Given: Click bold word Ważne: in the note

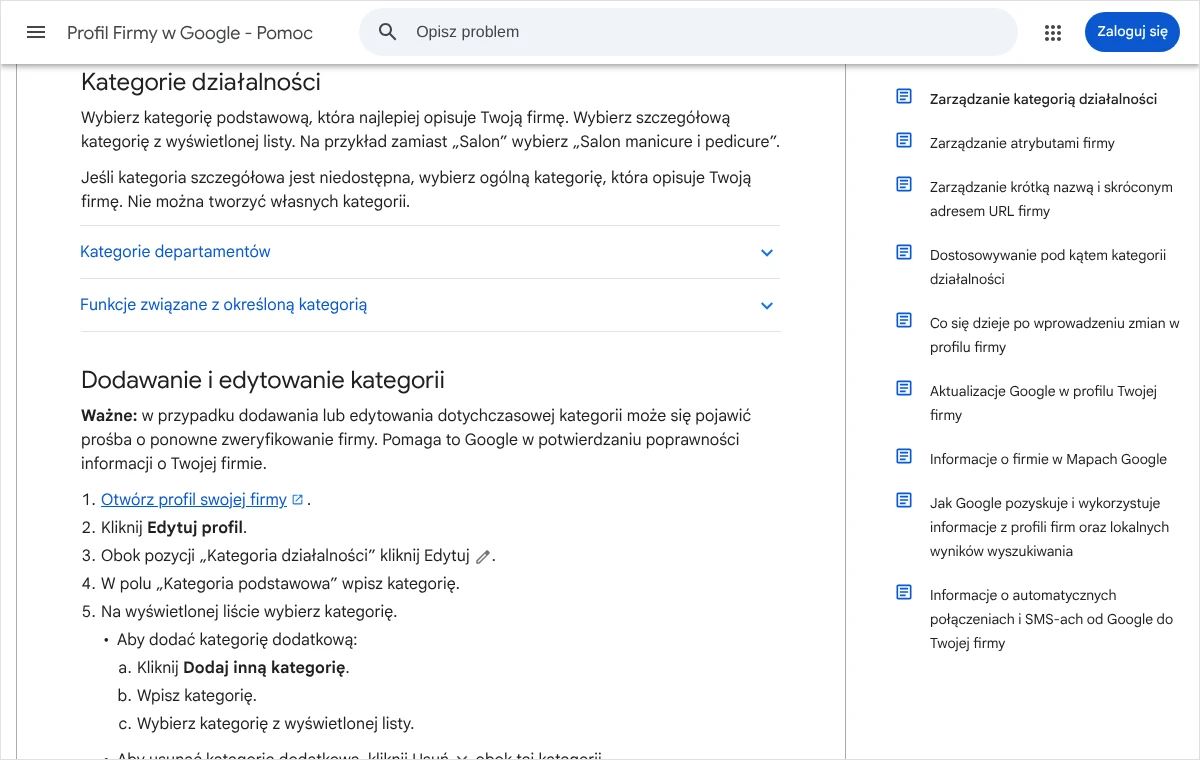Looking at the screenshot, I should pyautogui.click(x=109, y=415).
